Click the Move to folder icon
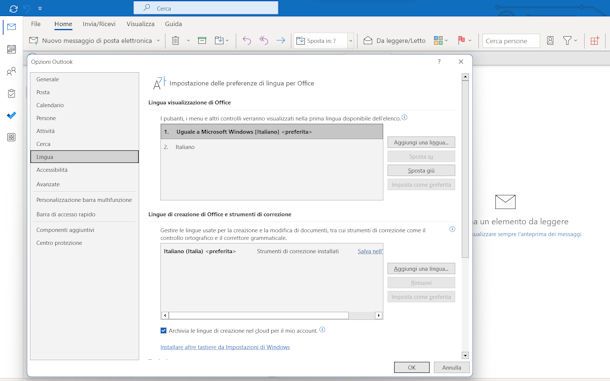The height and width of the screenshot is (381, 610). pyautogui.click(x=219, y=40)
